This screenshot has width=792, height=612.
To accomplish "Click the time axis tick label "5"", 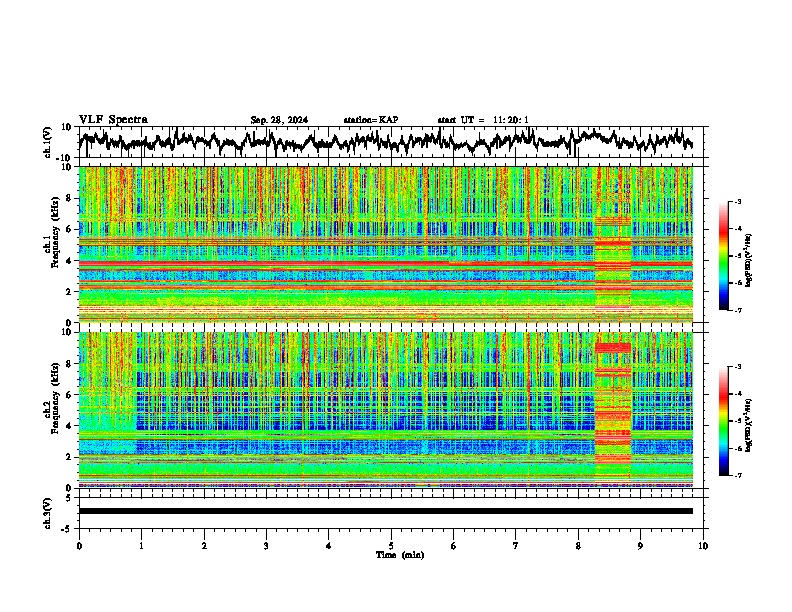I will (x=391, y=546).
